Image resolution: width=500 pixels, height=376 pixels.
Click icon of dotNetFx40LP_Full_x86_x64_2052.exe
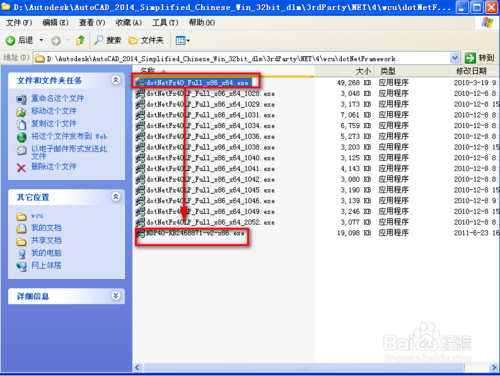click(140, 222)
